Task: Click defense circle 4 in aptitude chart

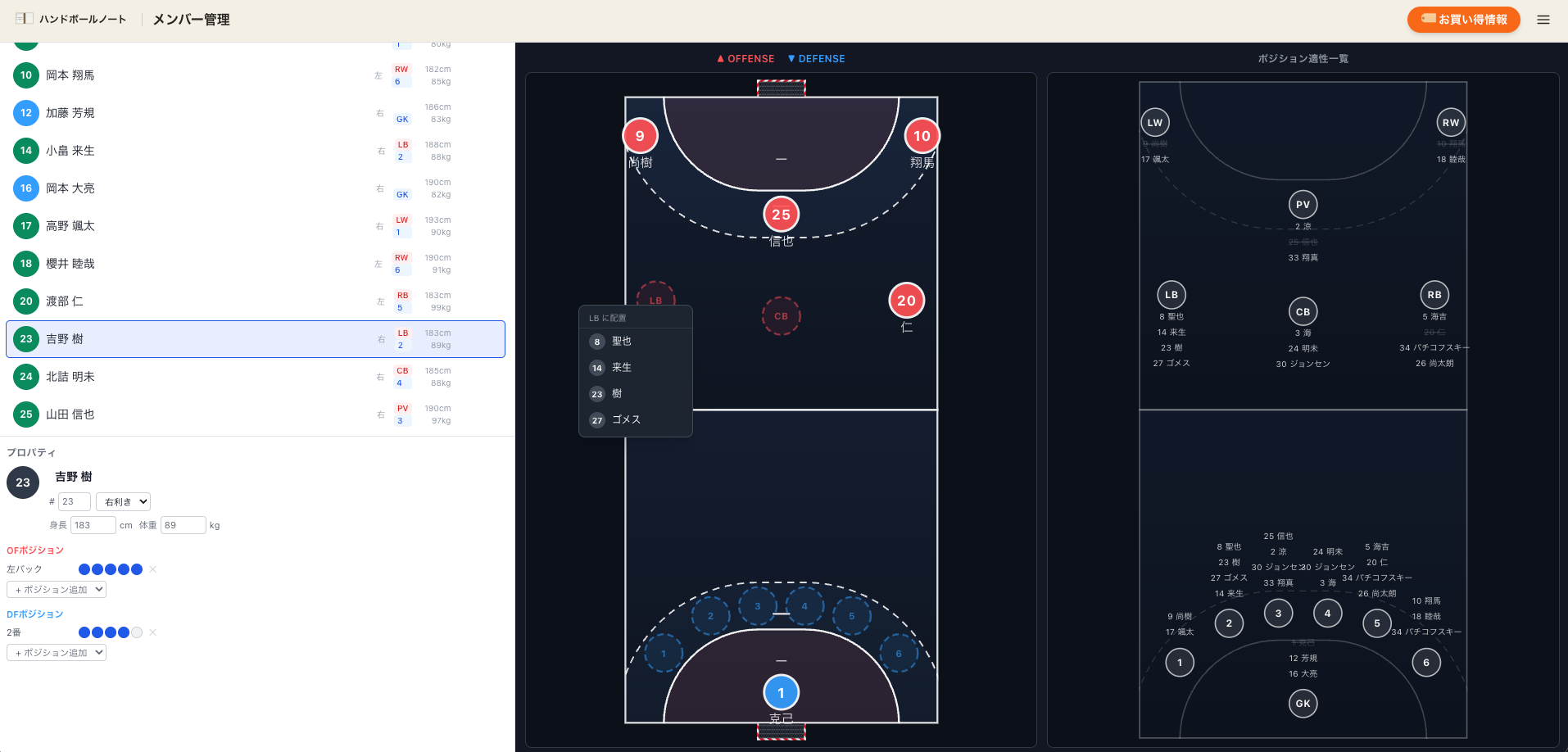Action: pos(1327,614)
